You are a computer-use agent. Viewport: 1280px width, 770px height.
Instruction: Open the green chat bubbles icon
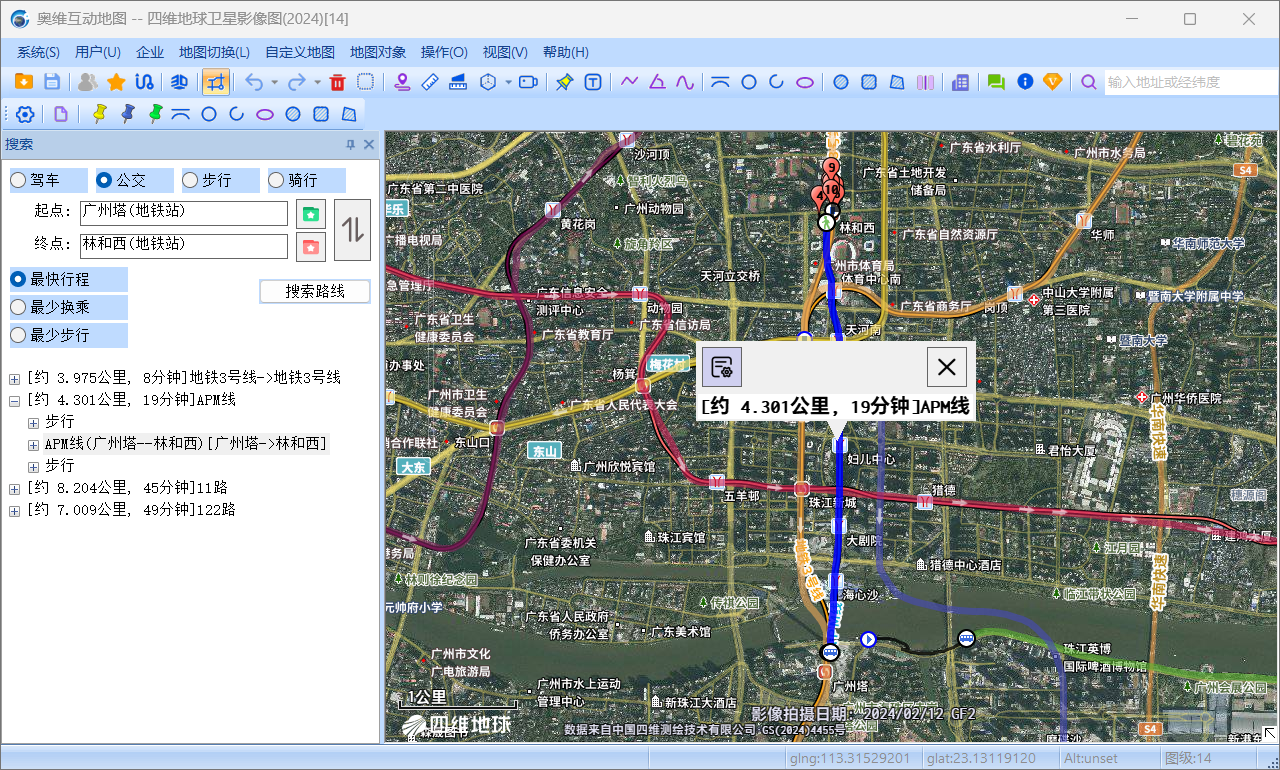(x=996, y=82)
